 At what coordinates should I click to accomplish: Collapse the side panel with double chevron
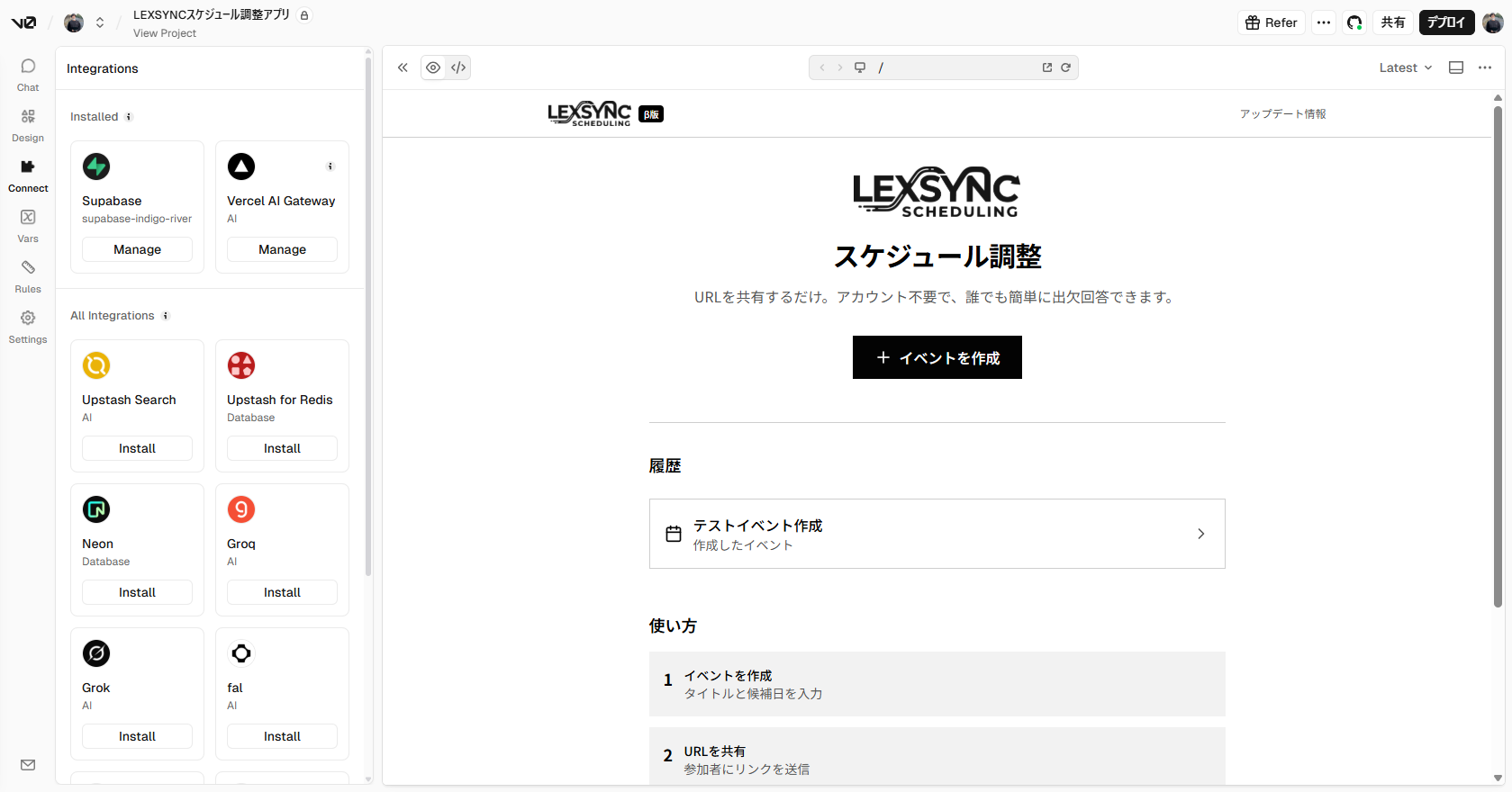403,67
